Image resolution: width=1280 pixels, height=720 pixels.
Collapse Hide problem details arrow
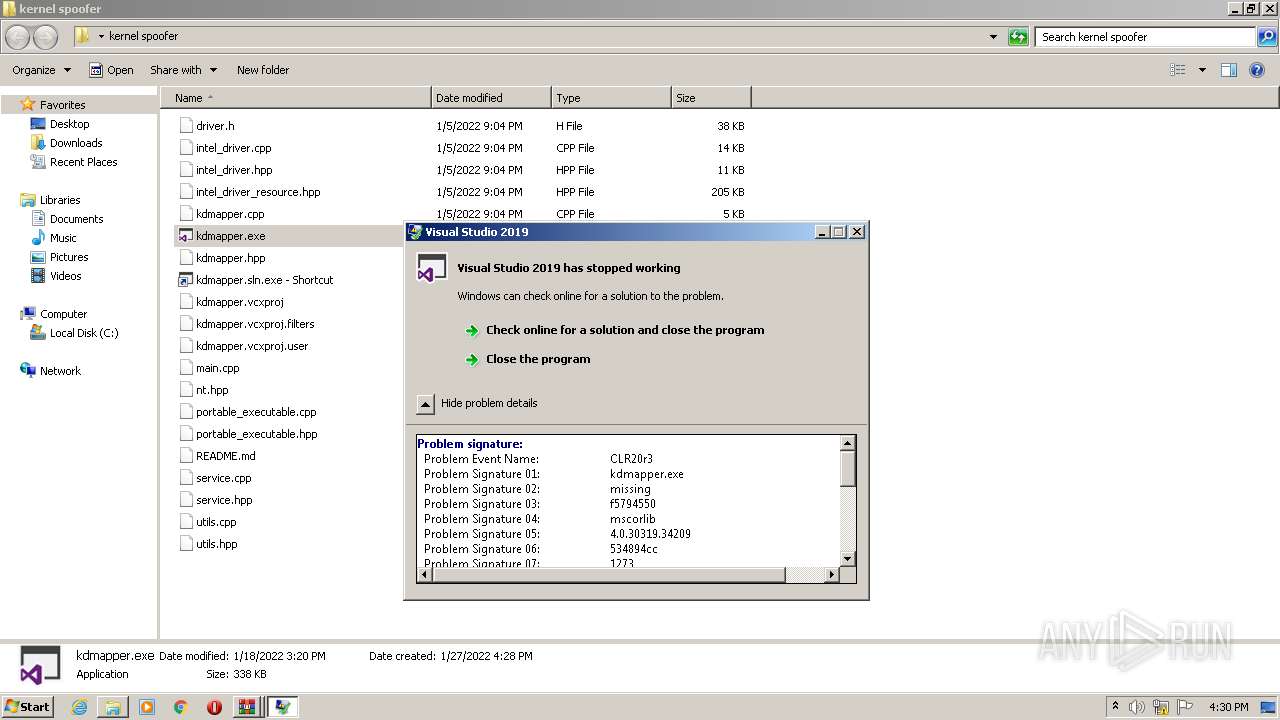(x=425, y=404)
